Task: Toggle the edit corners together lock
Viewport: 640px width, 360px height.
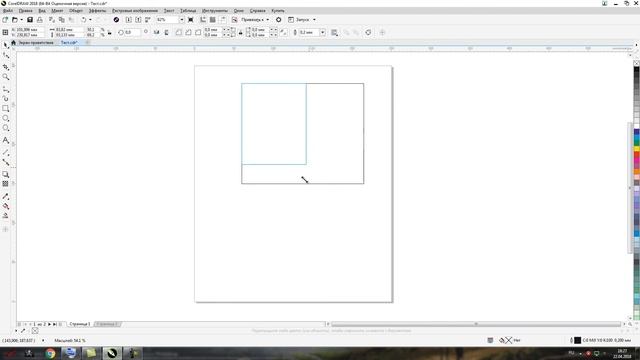Action: tap(240, 32)
